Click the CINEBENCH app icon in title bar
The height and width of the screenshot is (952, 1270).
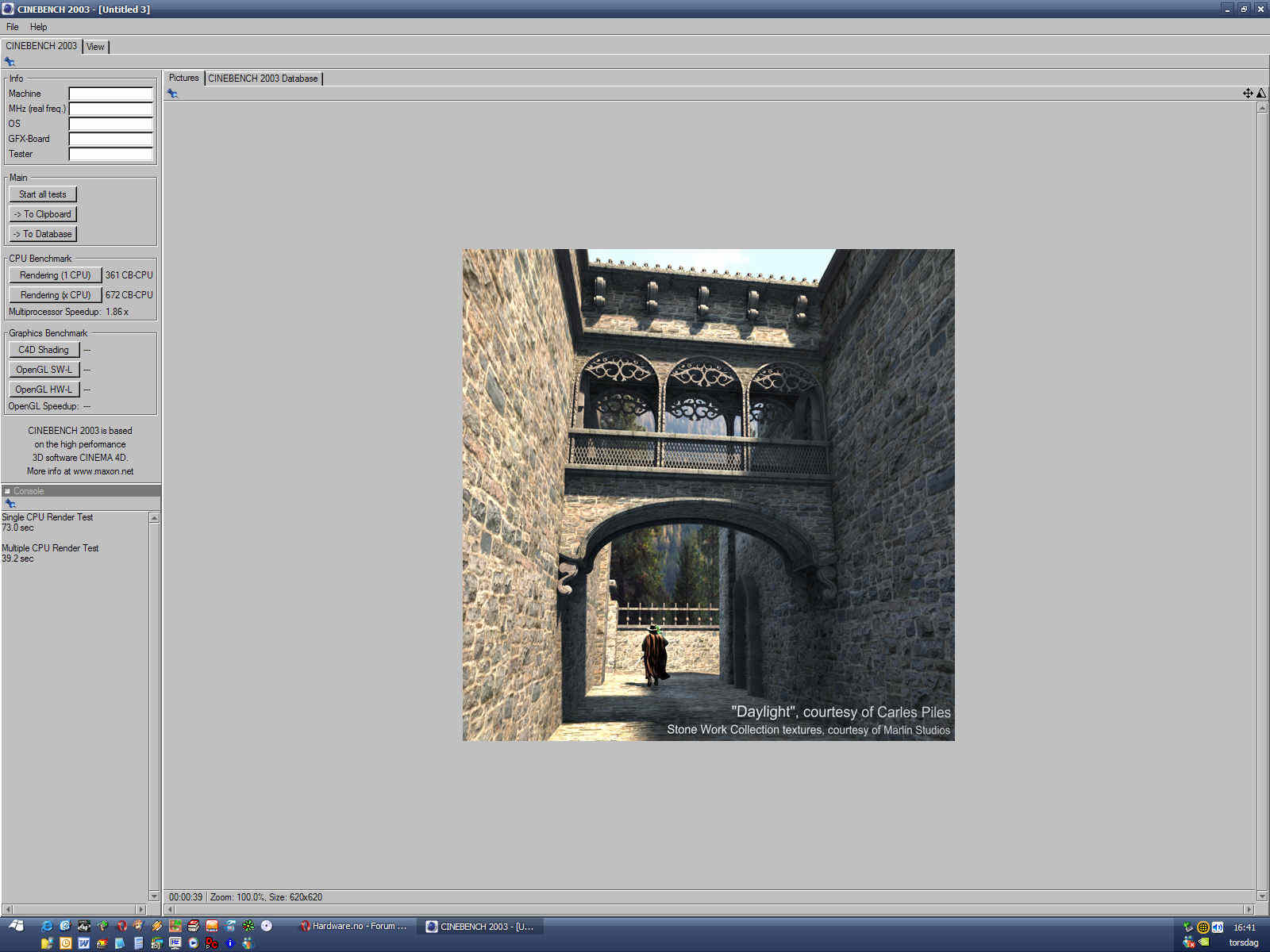8,9
